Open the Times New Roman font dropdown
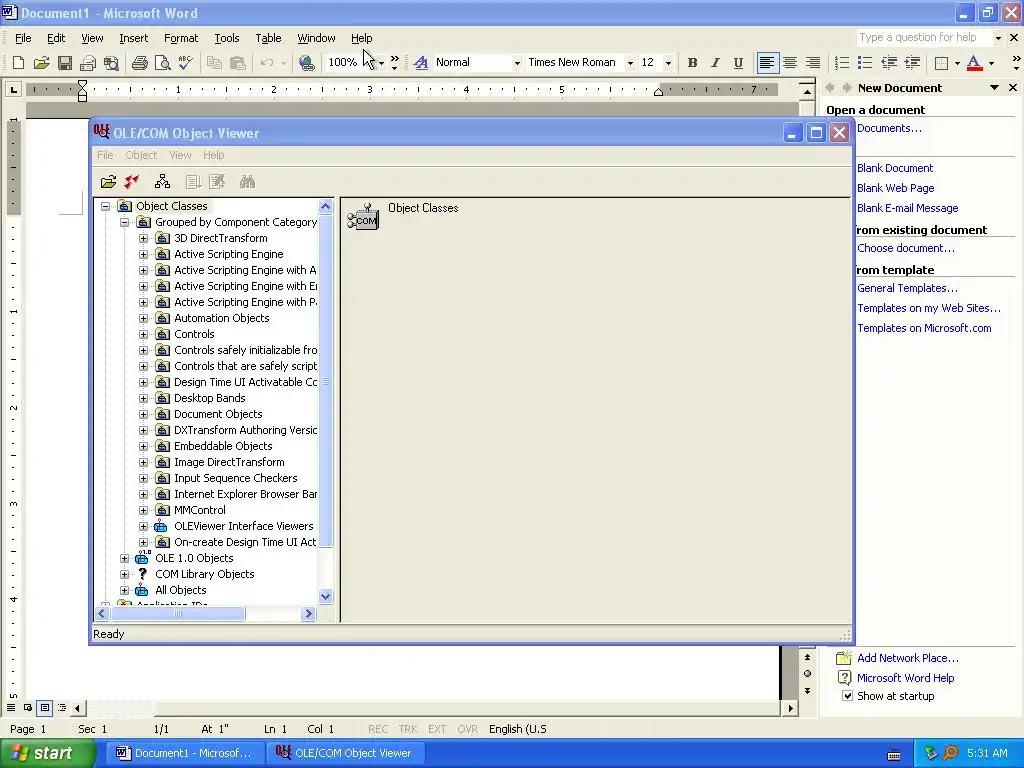 click(630, 63)
